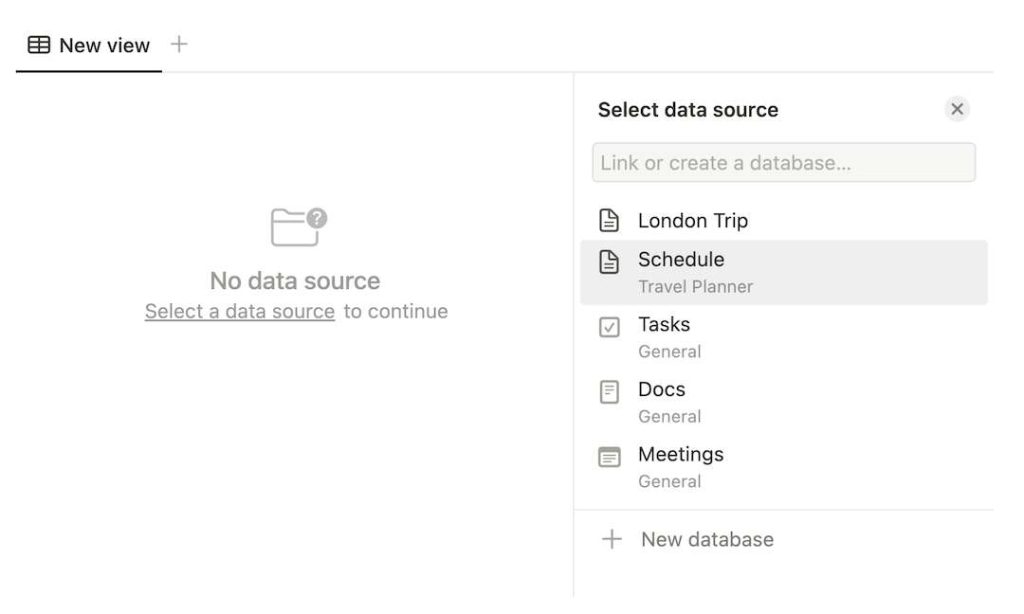
Task: Select the London Trip data source
Action: pos(694,220)
